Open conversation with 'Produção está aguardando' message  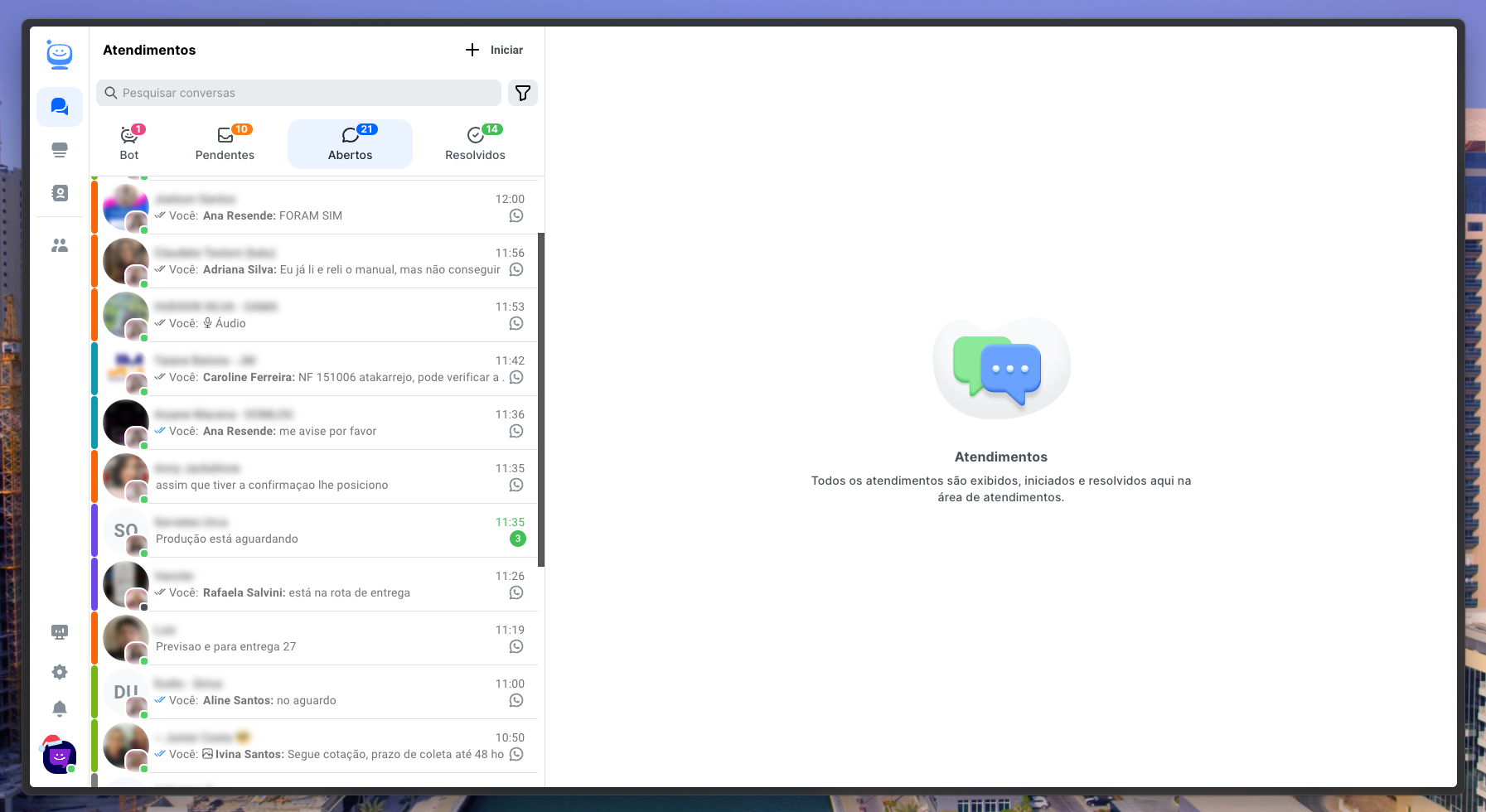coord(315,530)
